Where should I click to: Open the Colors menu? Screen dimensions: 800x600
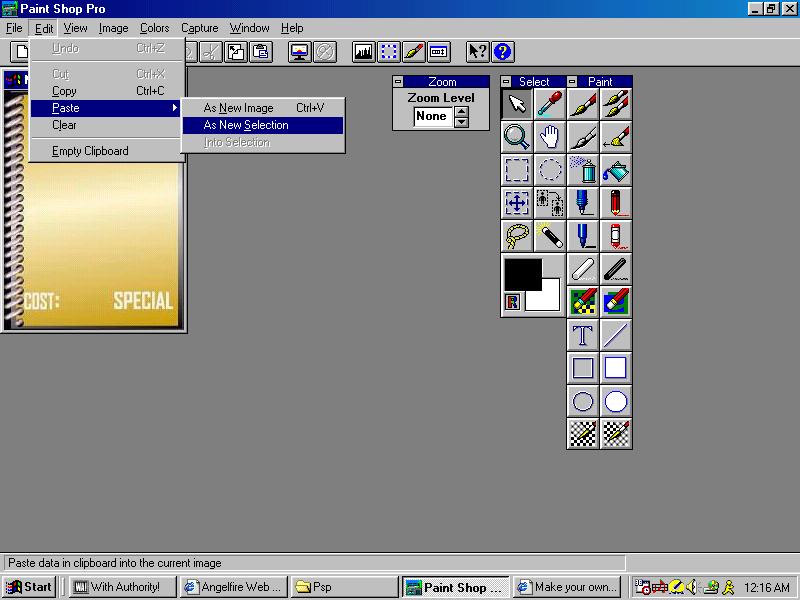(154, 28)
